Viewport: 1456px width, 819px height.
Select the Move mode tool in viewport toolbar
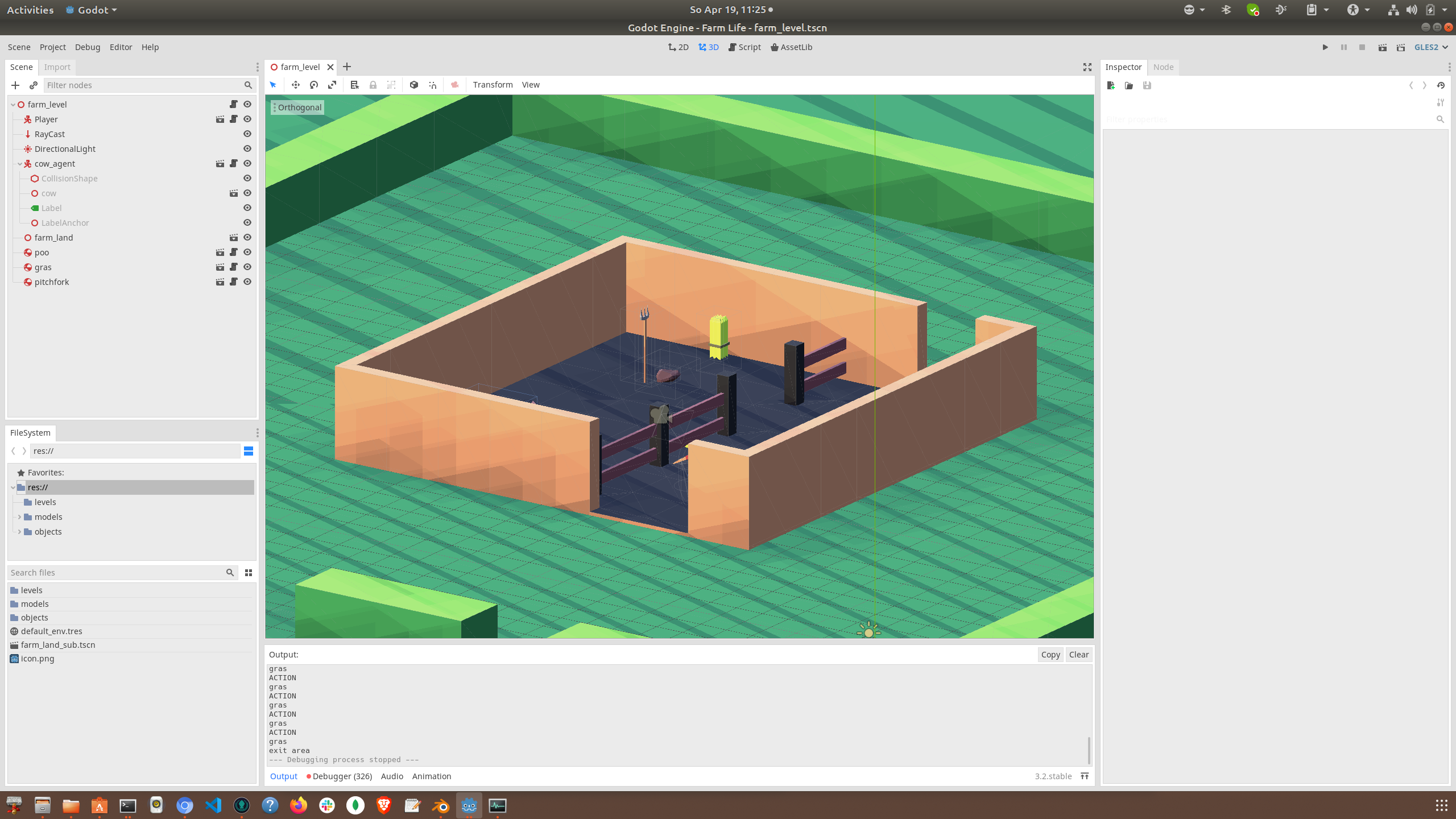[x=295, y=85]
